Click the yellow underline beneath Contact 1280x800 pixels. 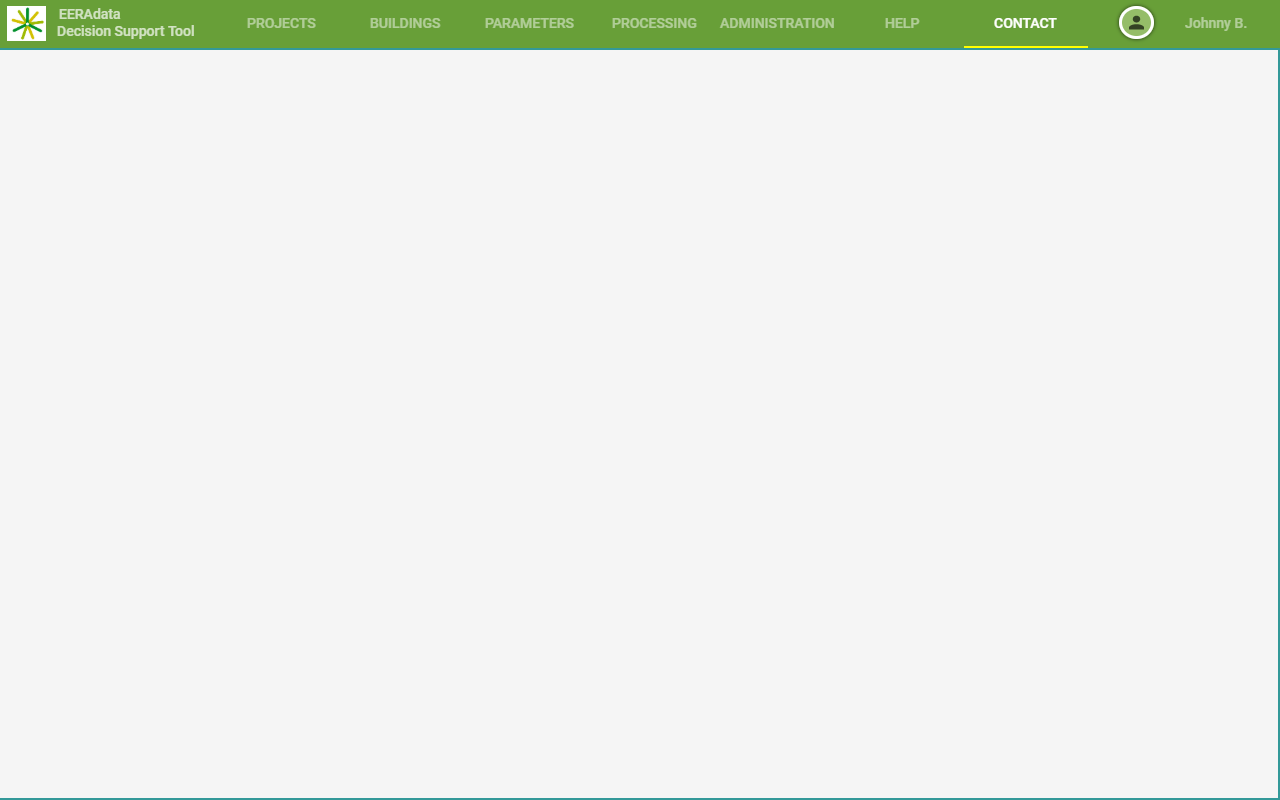click(x=1025, y=46)
